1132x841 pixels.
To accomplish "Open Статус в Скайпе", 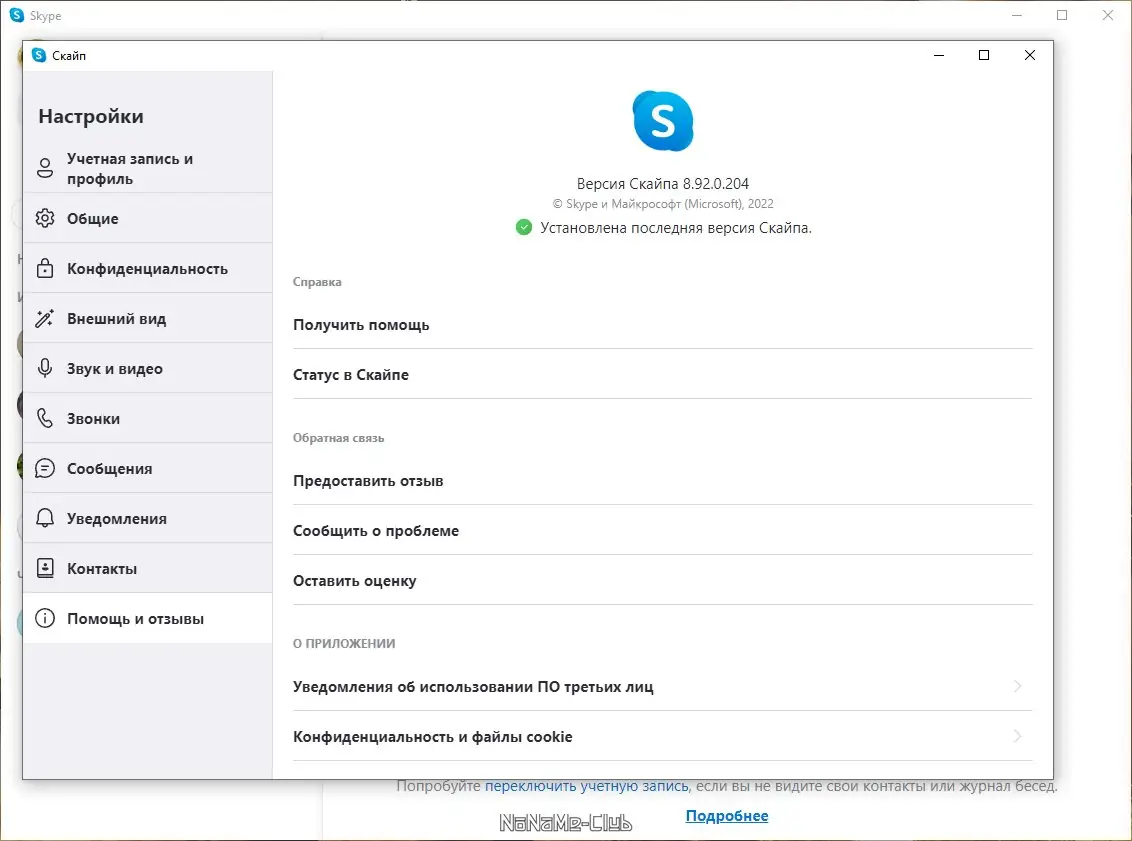I will (663, 375).
